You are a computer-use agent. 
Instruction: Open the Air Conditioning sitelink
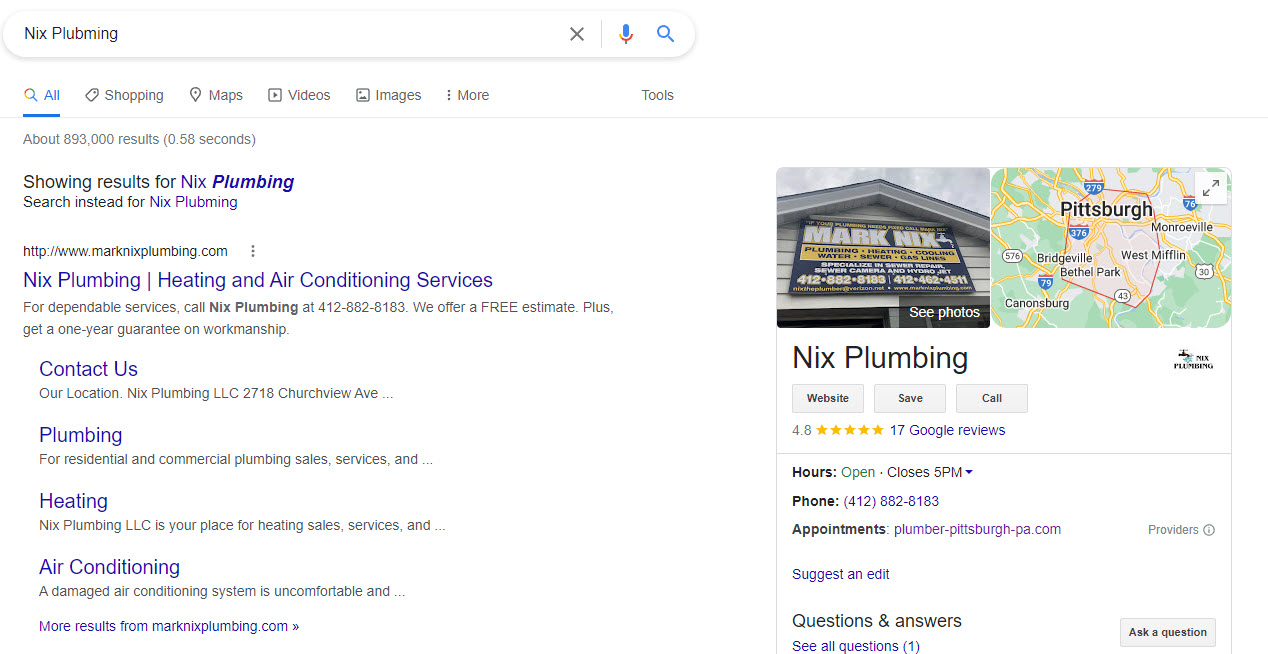pos(109,567)
